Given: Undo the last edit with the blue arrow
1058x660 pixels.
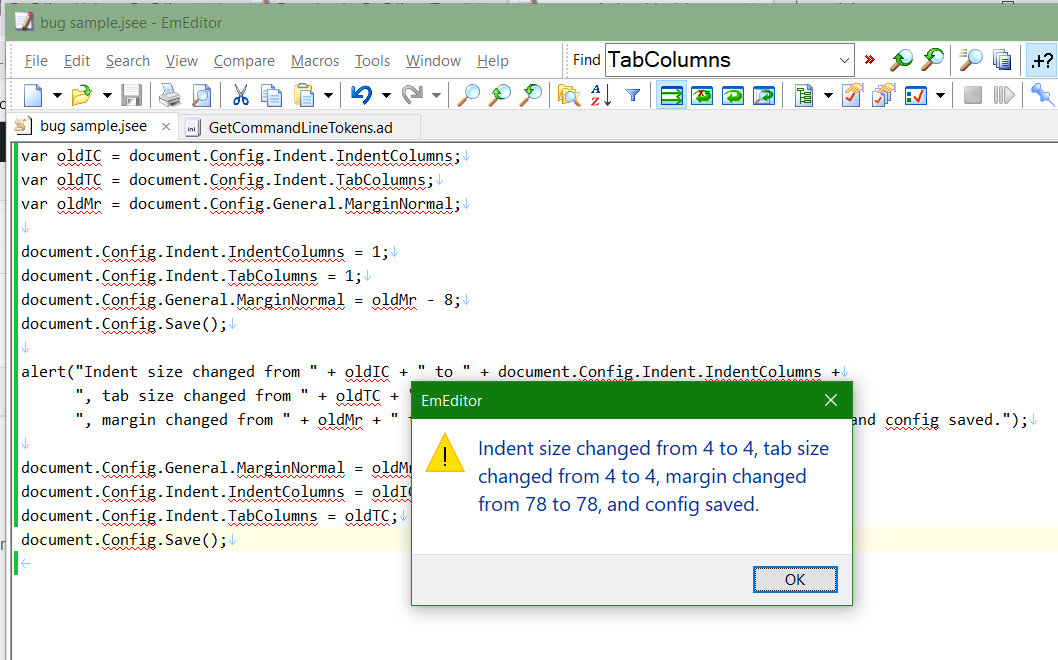Looking at the screenshot, I should click(362, 95).
